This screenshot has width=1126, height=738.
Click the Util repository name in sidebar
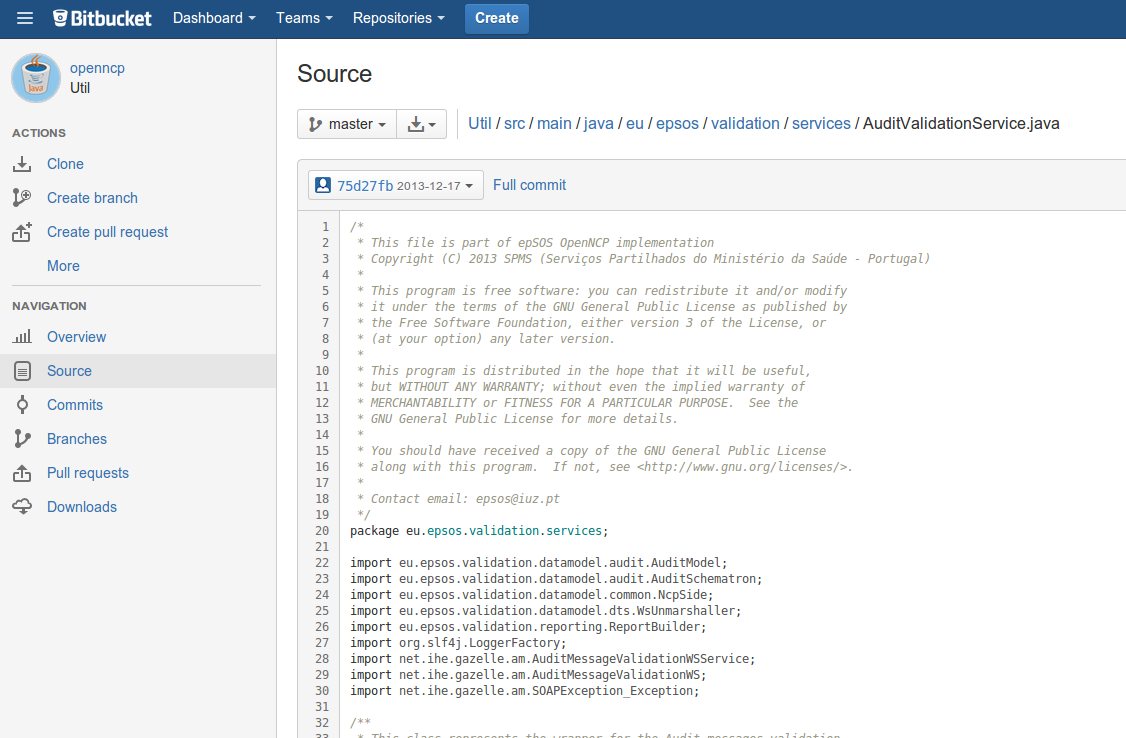coord(80,88)
